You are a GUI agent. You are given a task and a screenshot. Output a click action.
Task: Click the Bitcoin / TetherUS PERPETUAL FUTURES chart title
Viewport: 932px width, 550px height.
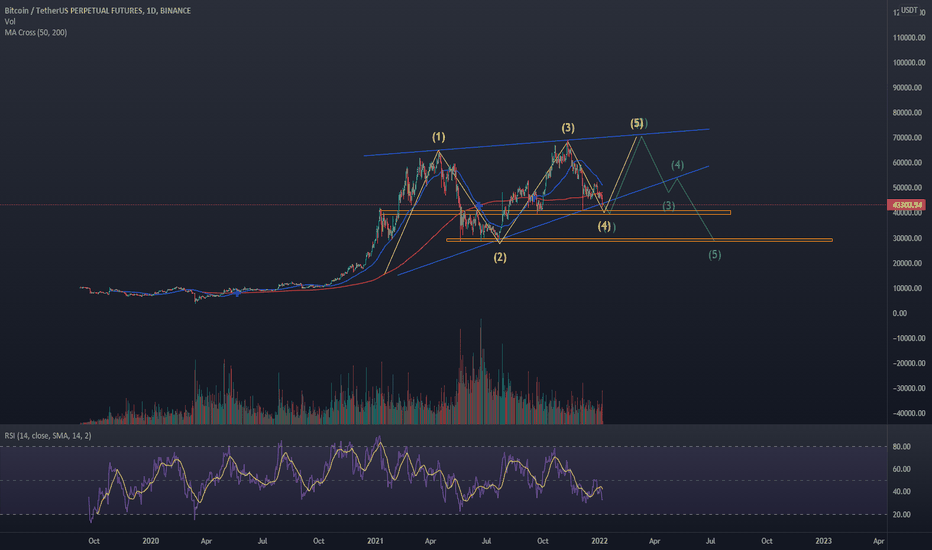click(x=97, y=11)
